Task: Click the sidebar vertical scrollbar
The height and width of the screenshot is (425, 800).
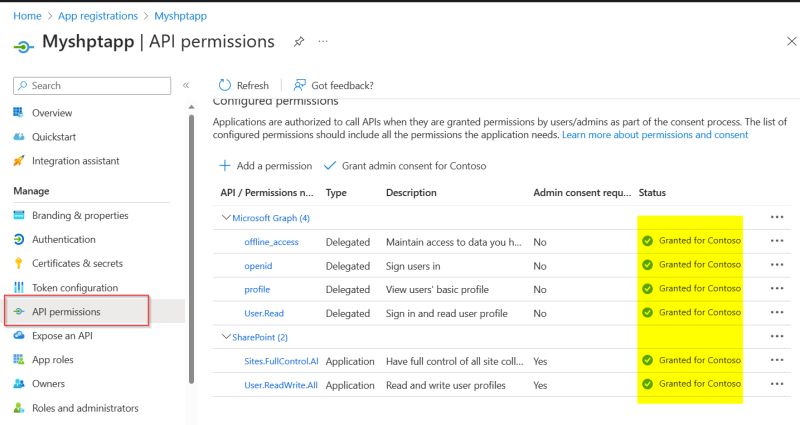Action: point(191,248)
